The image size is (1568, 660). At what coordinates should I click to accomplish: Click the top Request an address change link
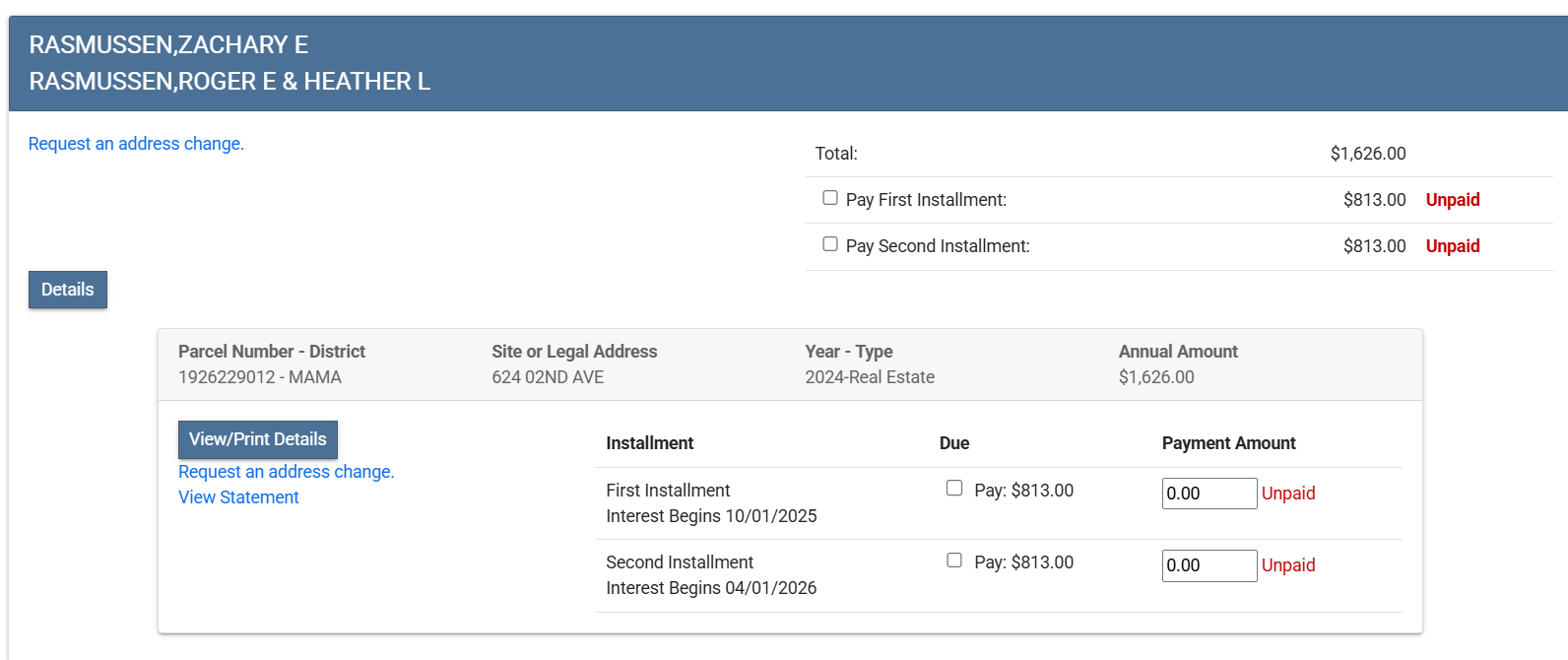(136, 144)
